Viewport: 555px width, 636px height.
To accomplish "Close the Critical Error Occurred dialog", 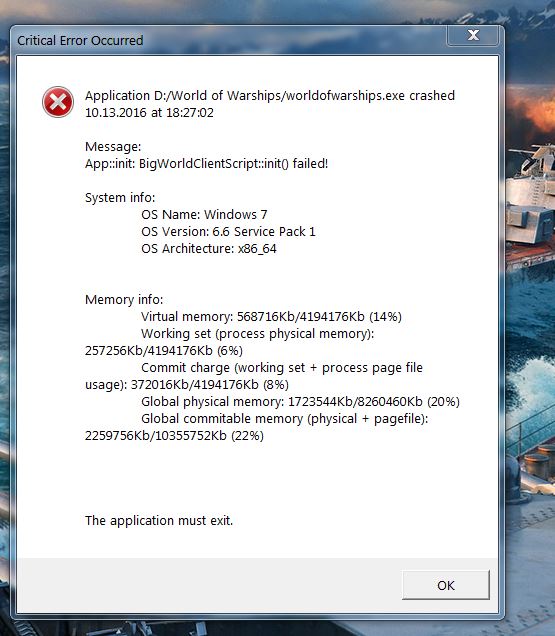I will [x=473, y=35].
